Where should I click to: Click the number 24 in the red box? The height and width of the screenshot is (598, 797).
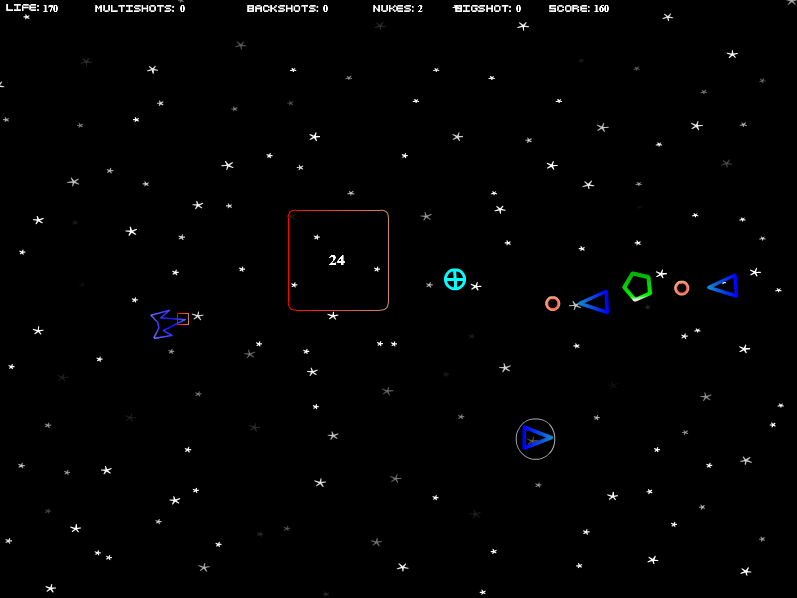pyautogui.click(x=336, y=260)
